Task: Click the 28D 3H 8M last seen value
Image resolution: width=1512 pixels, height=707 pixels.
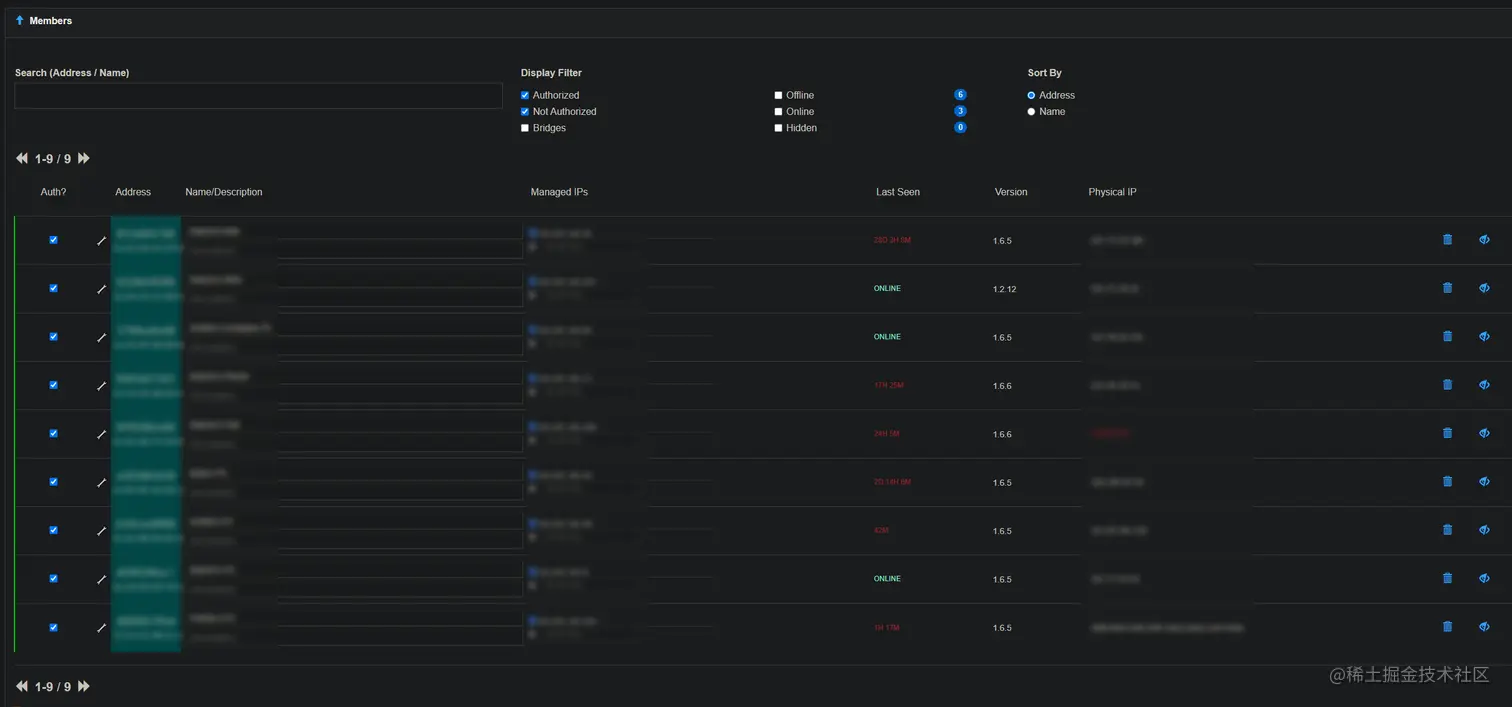Action: [892, 240]
